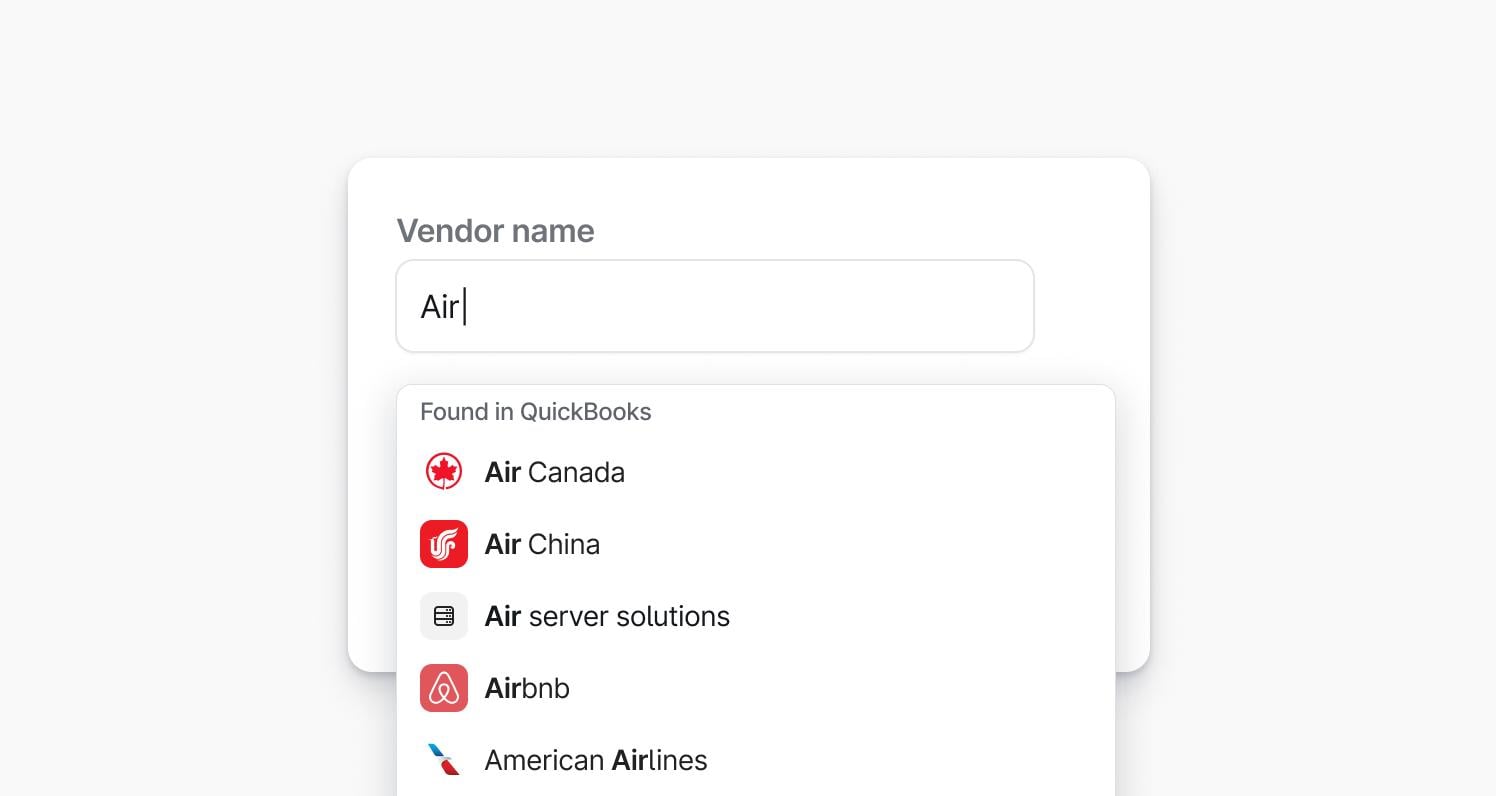Click the Vendor name label

(495, 231)
